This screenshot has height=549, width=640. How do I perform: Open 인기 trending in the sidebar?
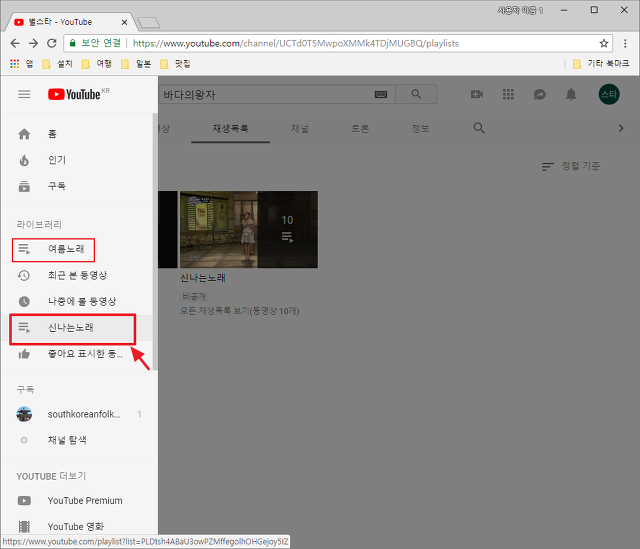click(x=77, y=160)
